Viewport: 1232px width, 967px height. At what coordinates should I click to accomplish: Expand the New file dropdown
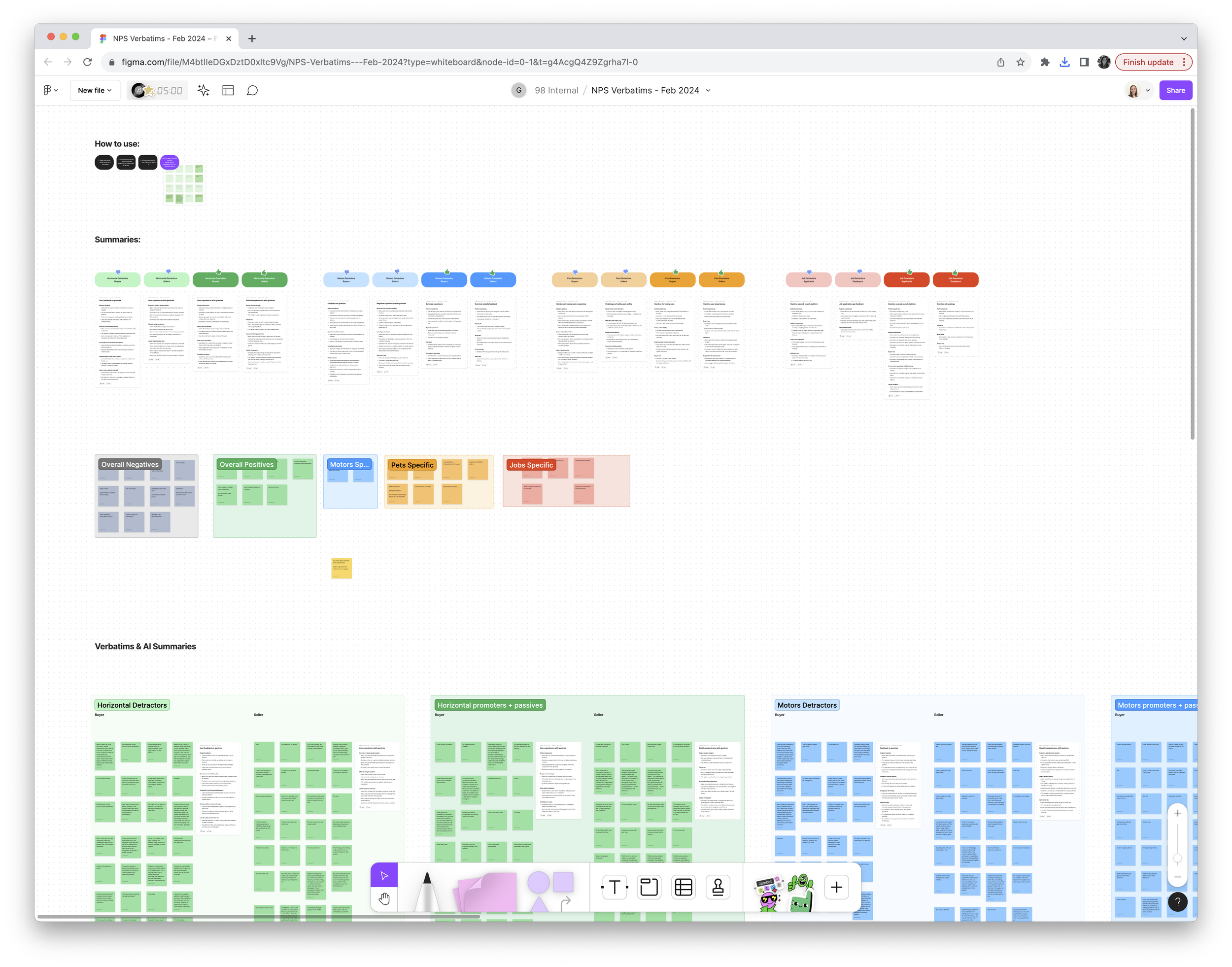pyautogui.click(x=95, y=91)
